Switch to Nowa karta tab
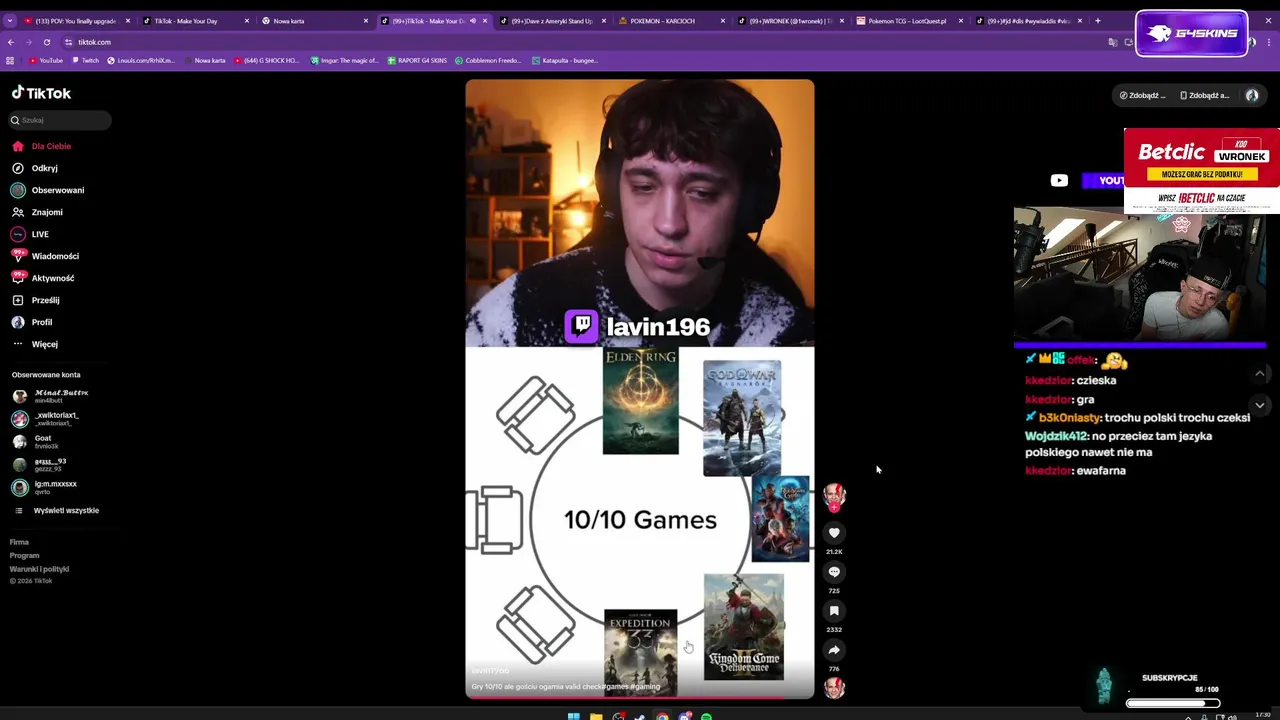The height and width of the screenshot is (720, 1280). point(315,20)
